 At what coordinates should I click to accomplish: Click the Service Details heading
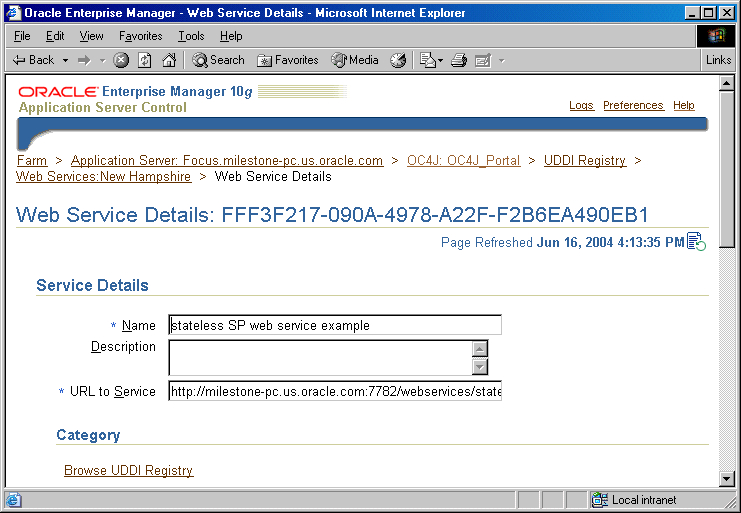coord(92,285)
